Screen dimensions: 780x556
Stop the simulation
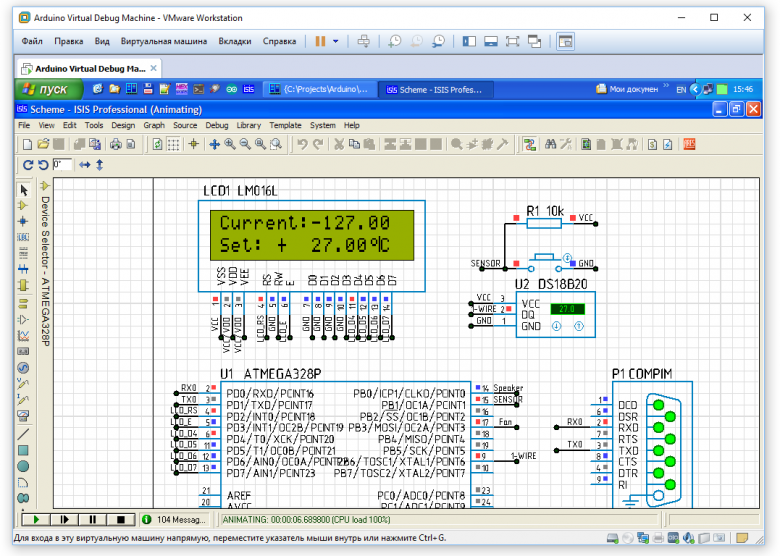coord(120,520)
